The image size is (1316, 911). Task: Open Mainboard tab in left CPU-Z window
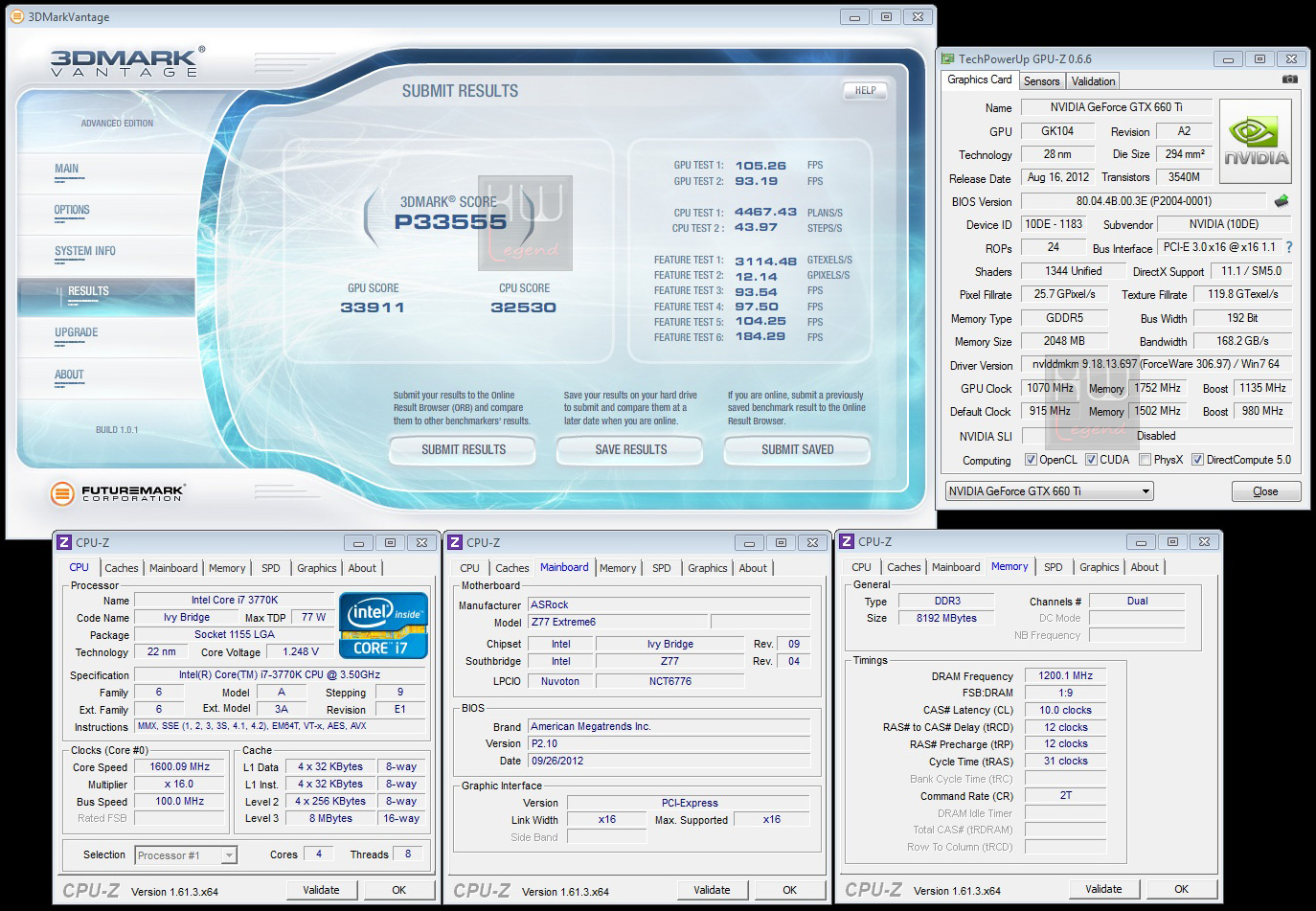(173, 568)
